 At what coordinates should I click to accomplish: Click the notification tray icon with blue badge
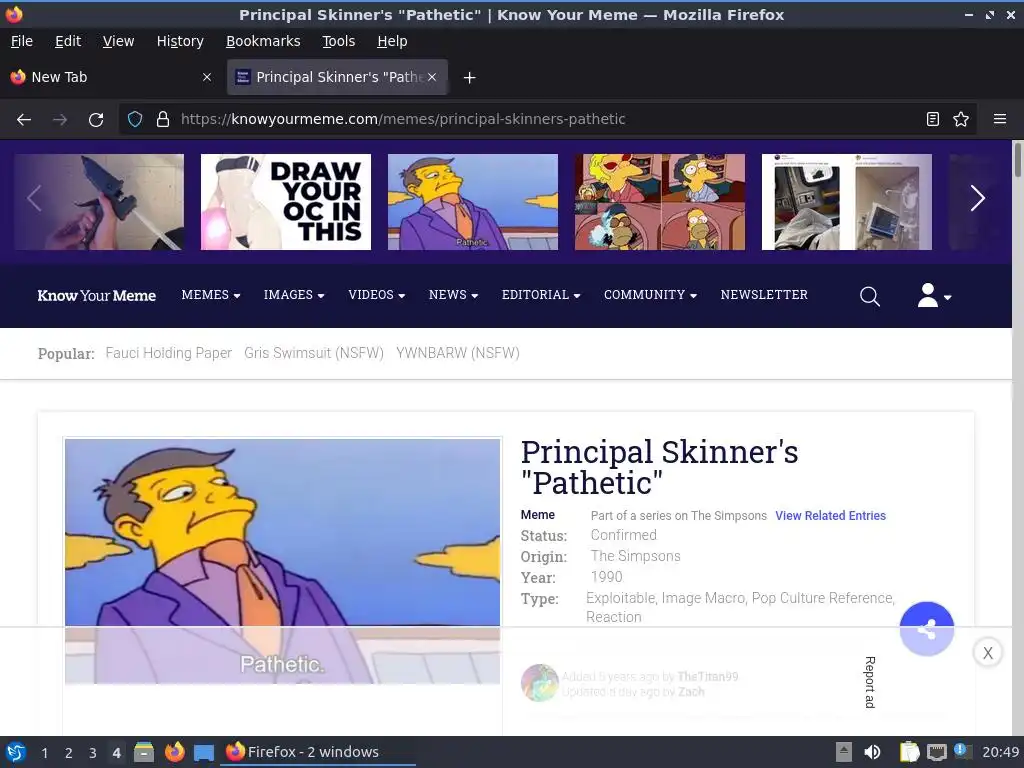(x=962, y=751)
